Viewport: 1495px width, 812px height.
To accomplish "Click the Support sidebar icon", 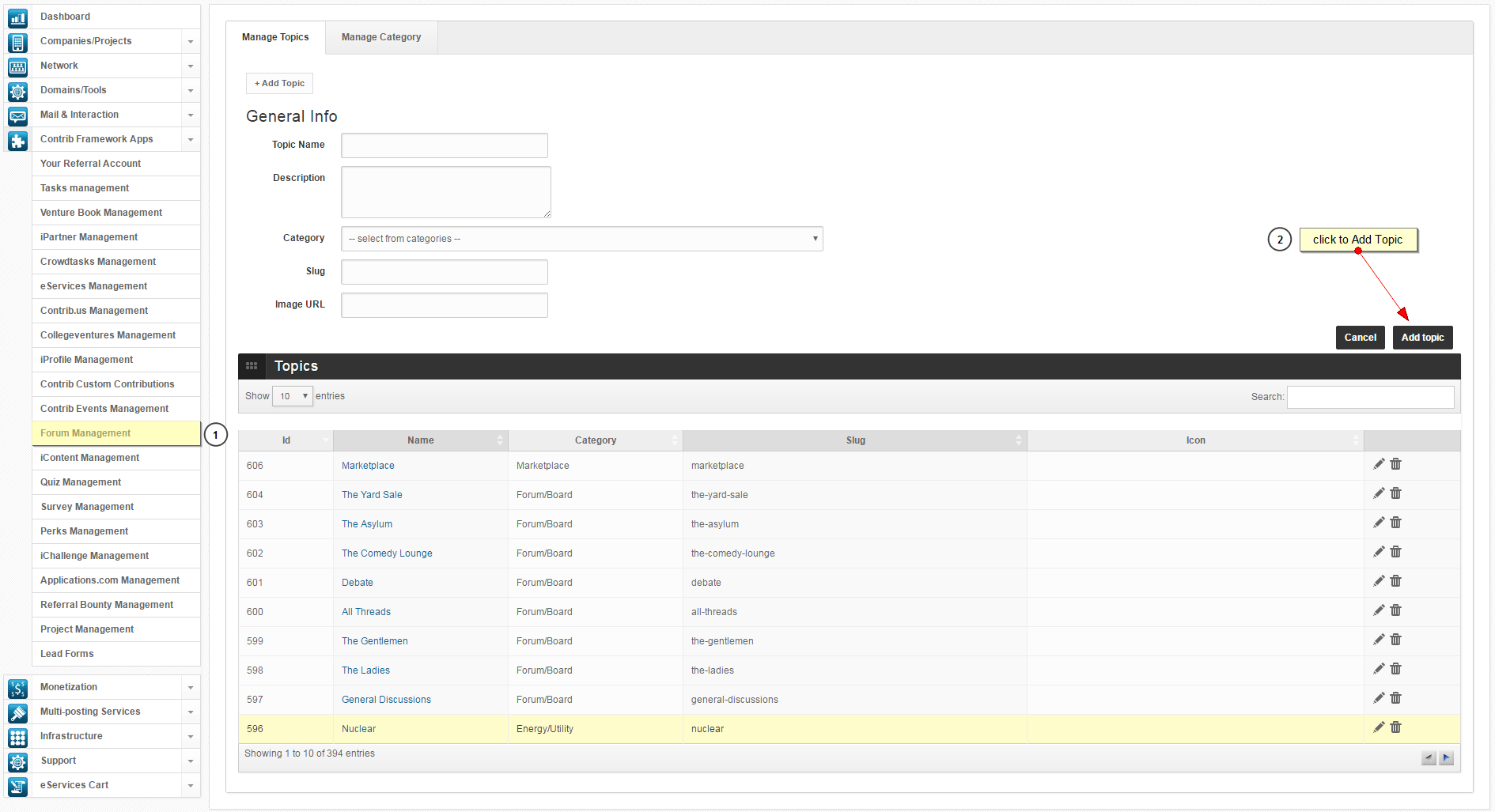I will [17, 761].
